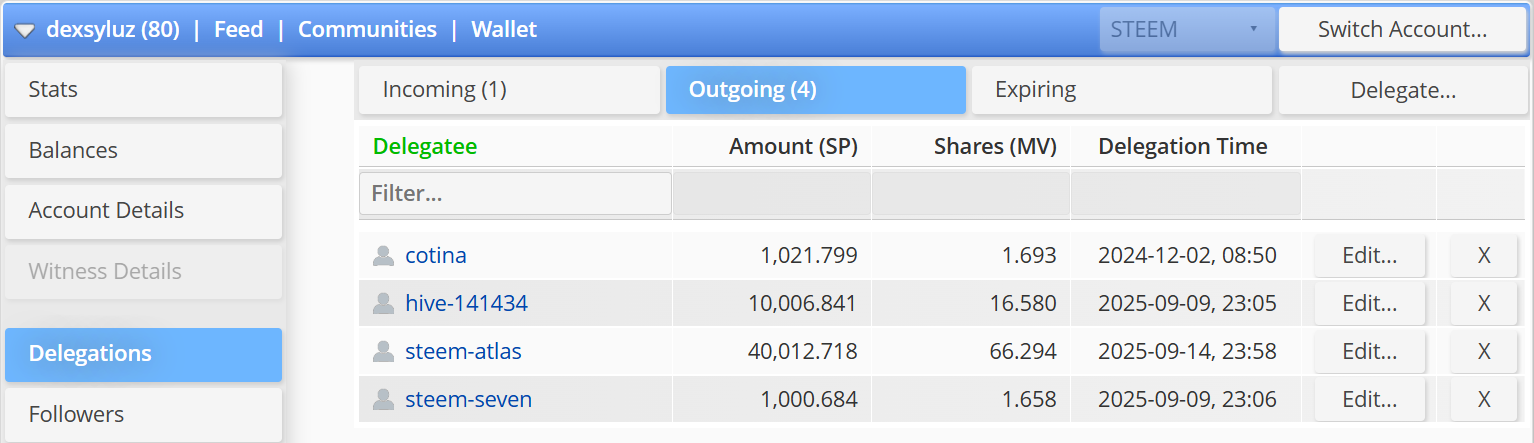Sort by Delegatee column header
This screenshot has height=443, width=1534.
pyautogui.click(x=425, y=147)
